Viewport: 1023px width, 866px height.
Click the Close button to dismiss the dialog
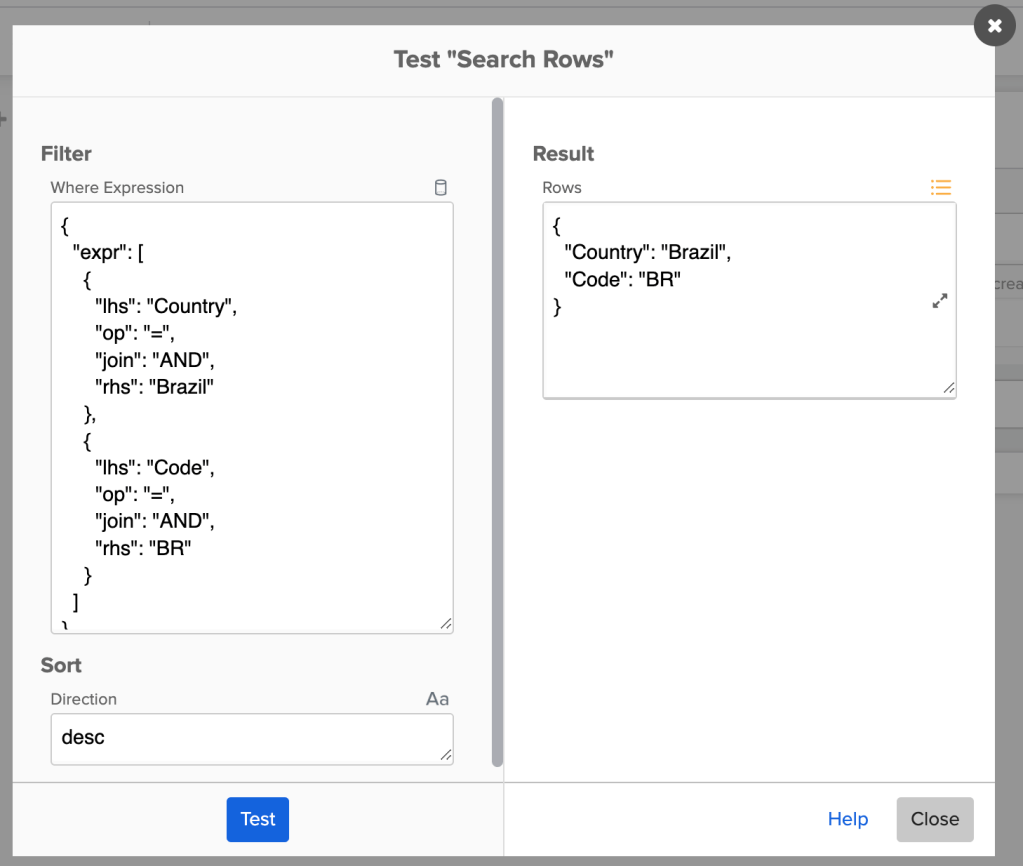[x=934, y=818]
